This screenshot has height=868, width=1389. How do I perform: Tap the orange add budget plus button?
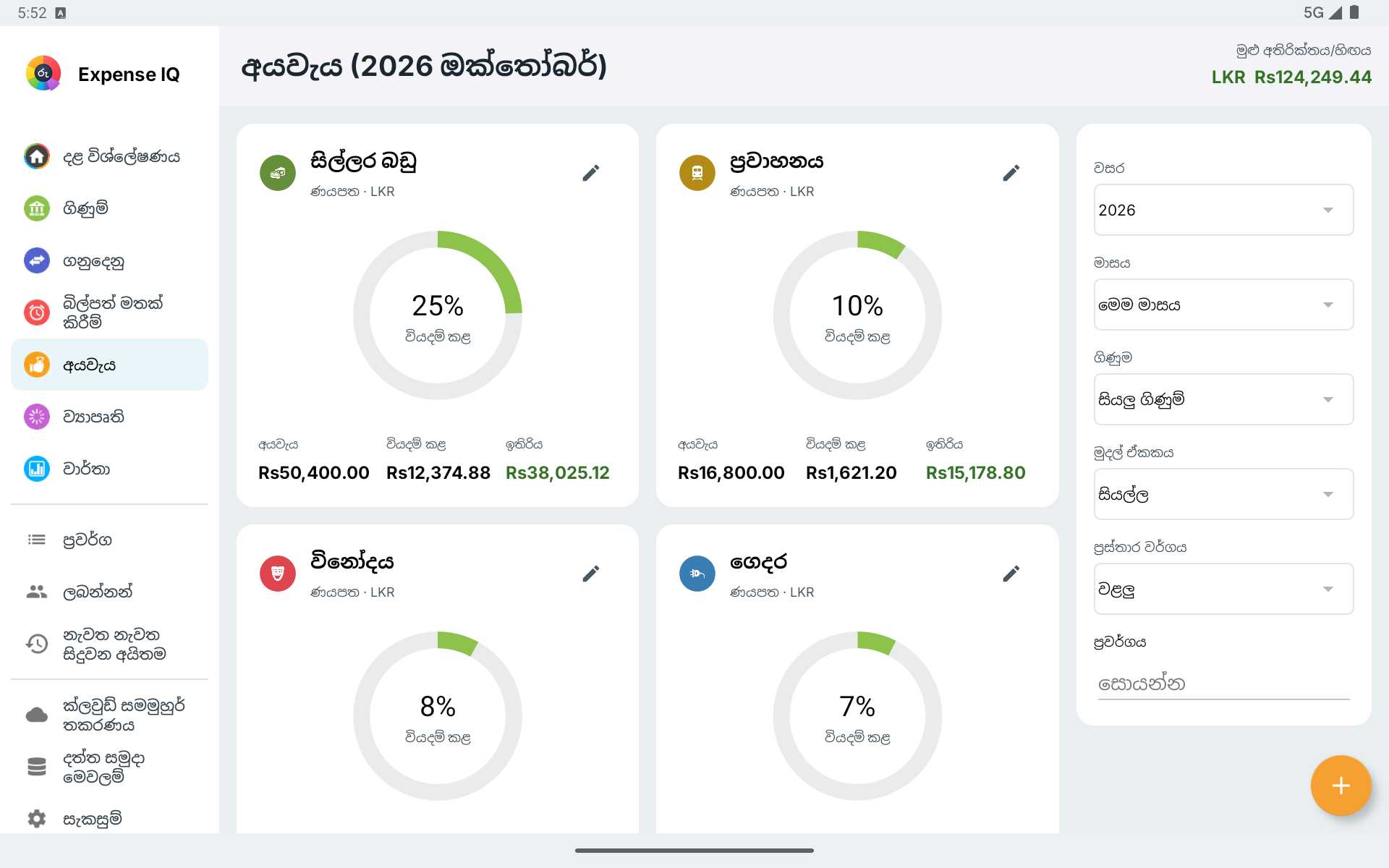[1341, 786]
